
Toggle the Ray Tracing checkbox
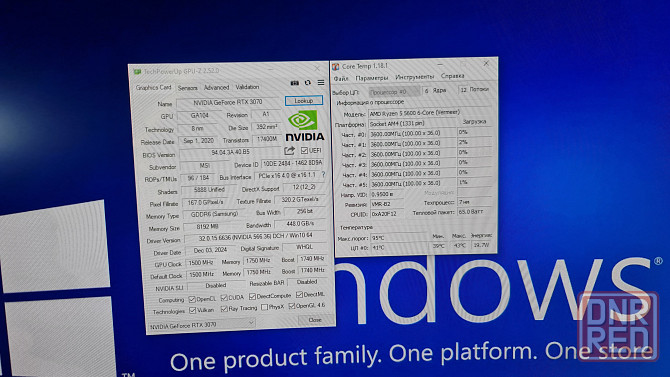(x=224, y=309)
